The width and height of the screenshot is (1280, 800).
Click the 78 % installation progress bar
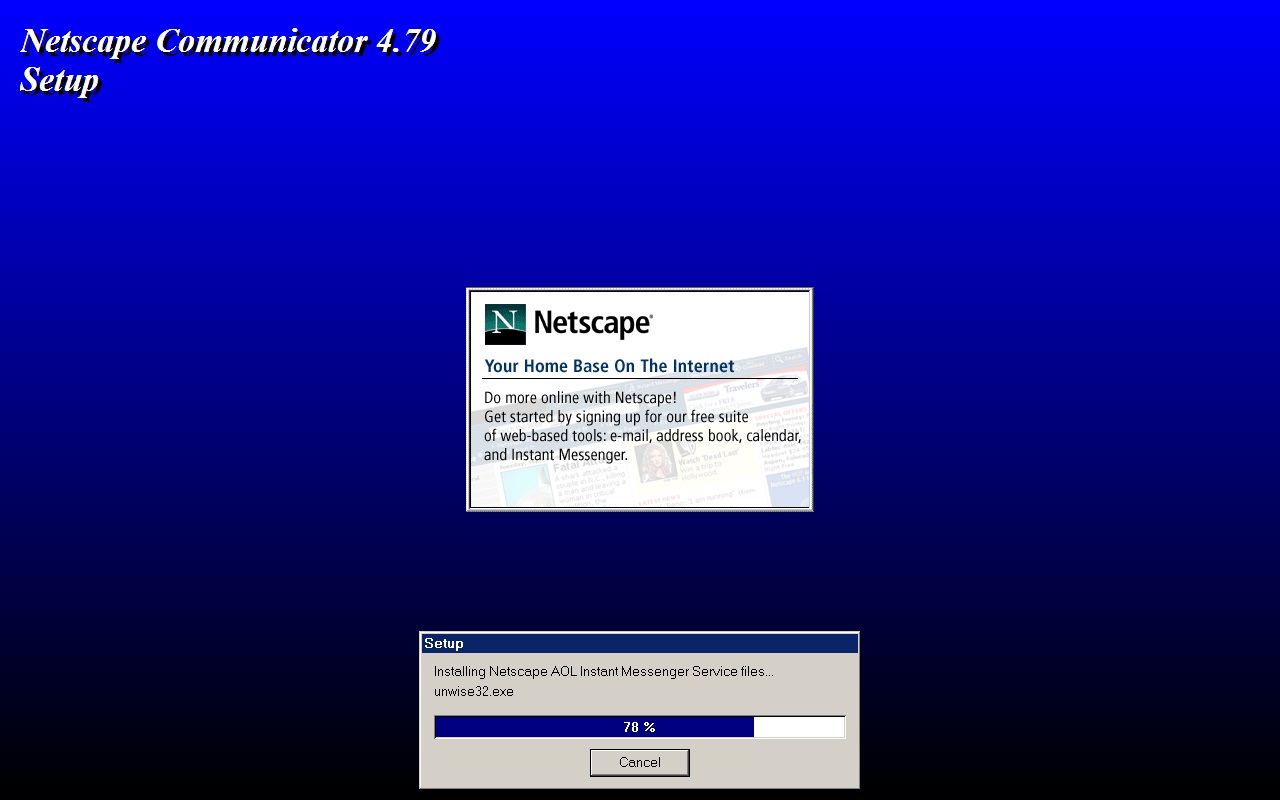(640, 727)
